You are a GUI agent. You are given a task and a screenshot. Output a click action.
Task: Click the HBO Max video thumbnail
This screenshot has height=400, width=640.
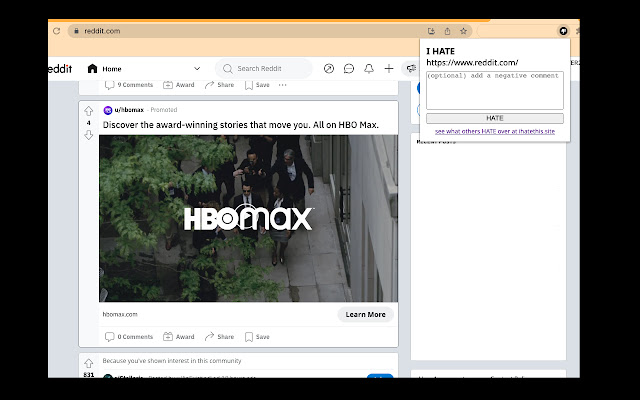click(x=248, y=219)
